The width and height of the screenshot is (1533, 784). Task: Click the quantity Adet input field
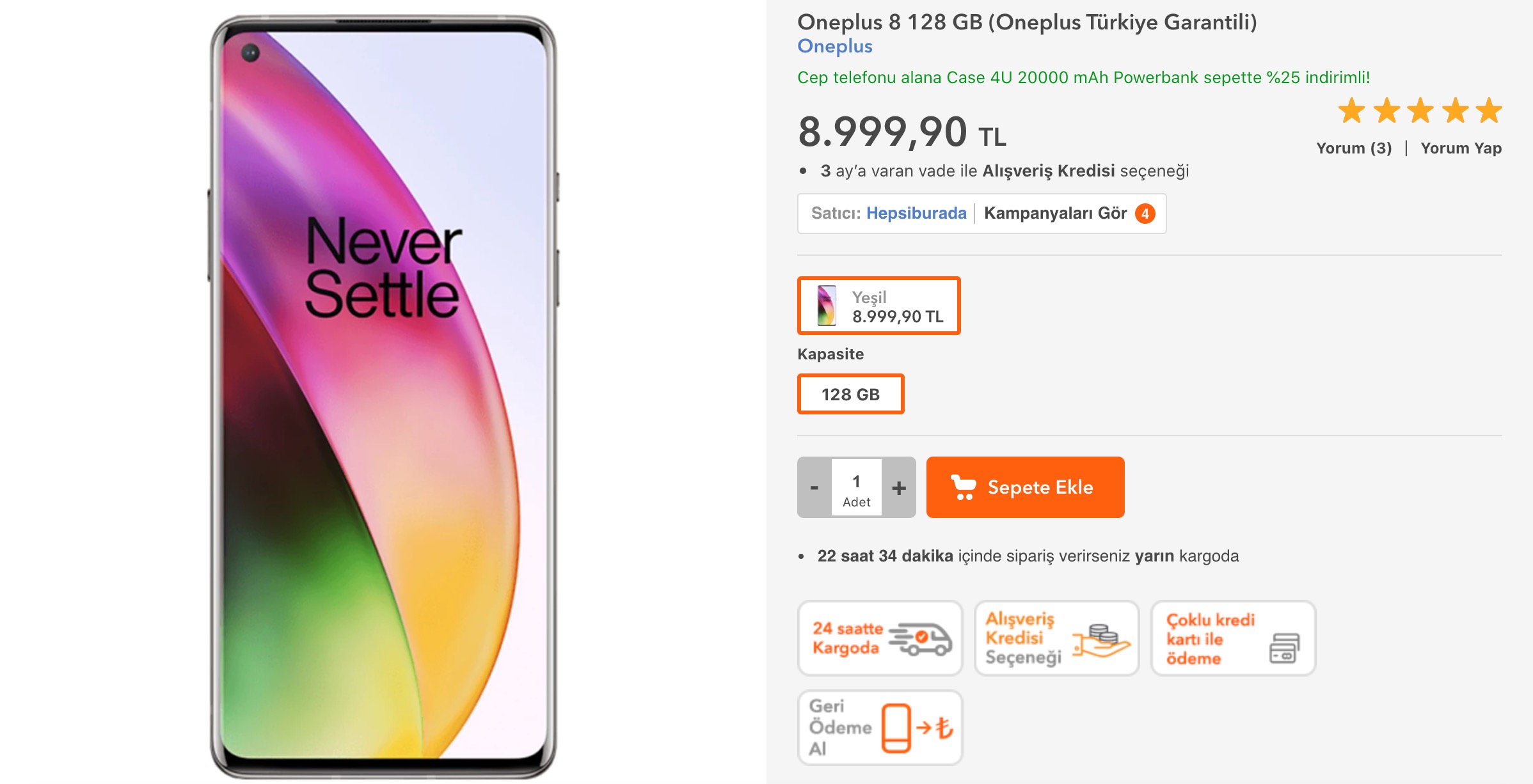tap(856, 487)
